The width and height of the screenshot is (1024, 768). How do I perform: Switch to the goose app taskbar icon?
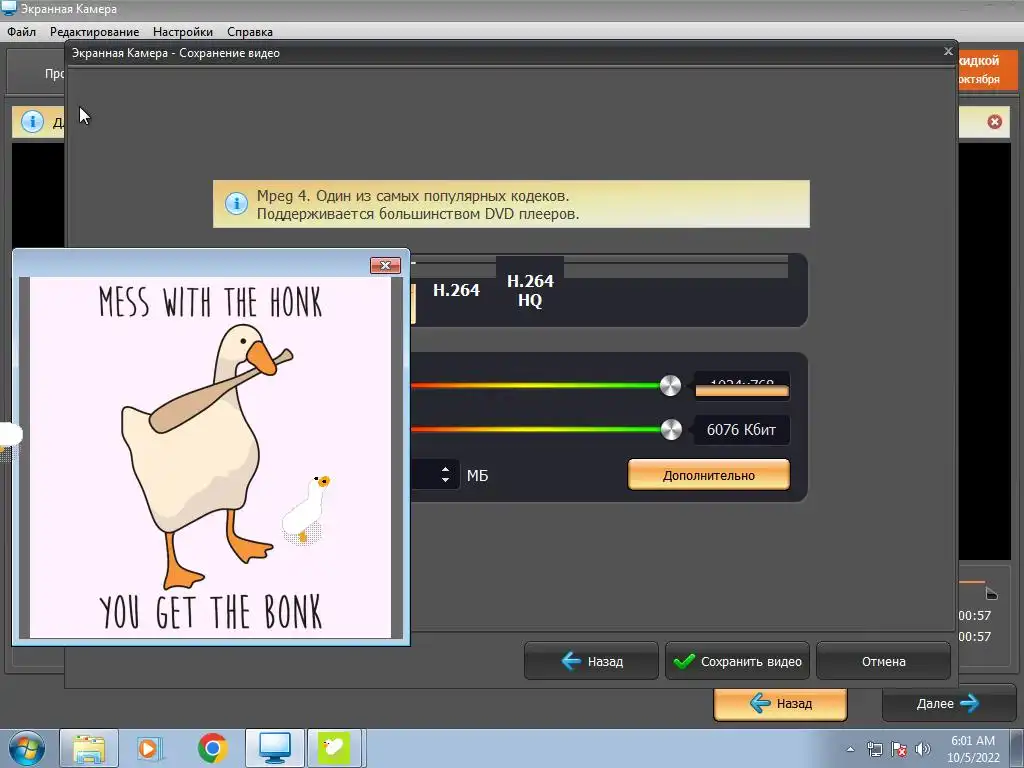(334, 748)
